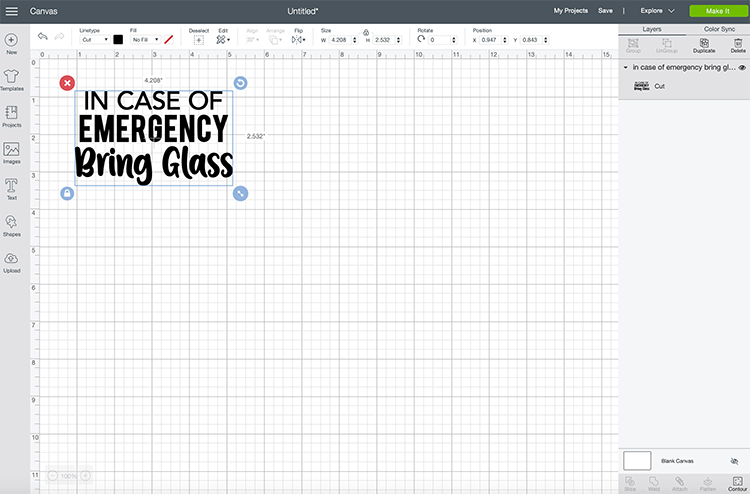Click the Rotate angle input field
The width and height of the screenshot is (750, 494).
click(x=439, y=40)
